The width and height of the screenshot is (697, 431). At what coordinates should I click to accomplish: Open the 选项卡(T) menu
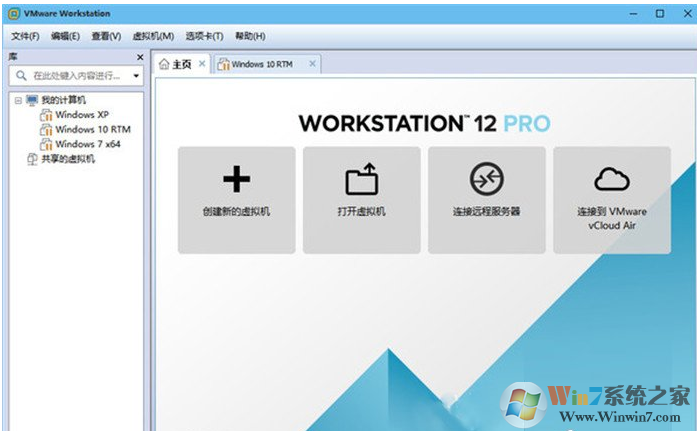pos(204,36)
